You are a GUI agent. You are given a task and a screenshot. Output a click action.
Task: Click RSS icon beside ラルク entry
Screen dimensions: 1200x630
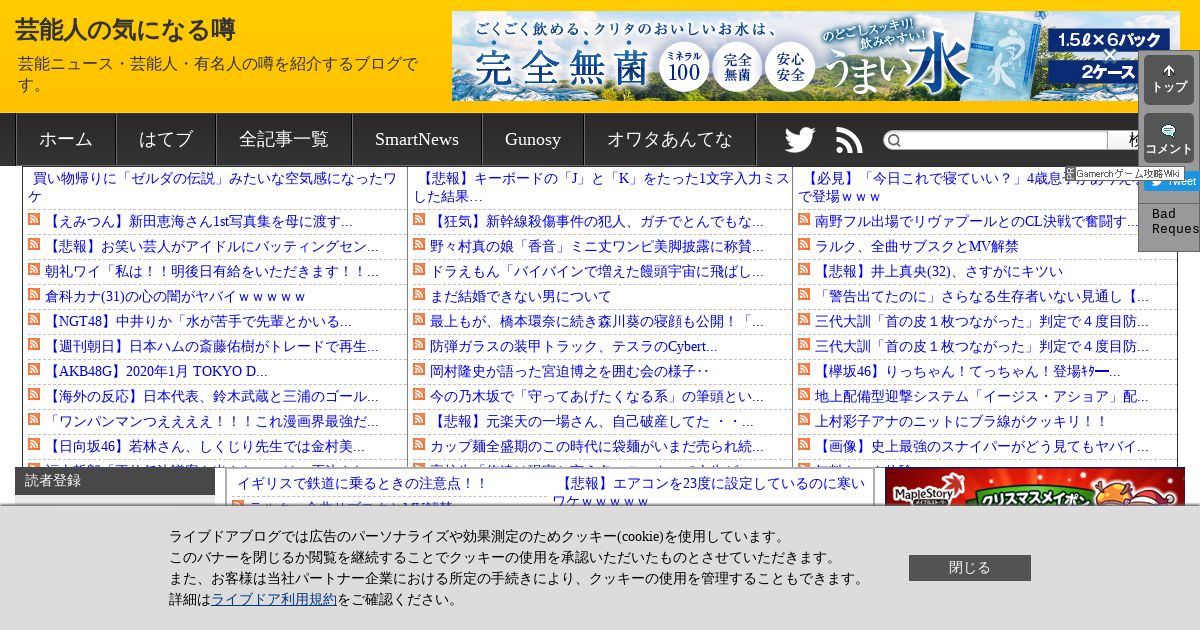pos(805,245)
